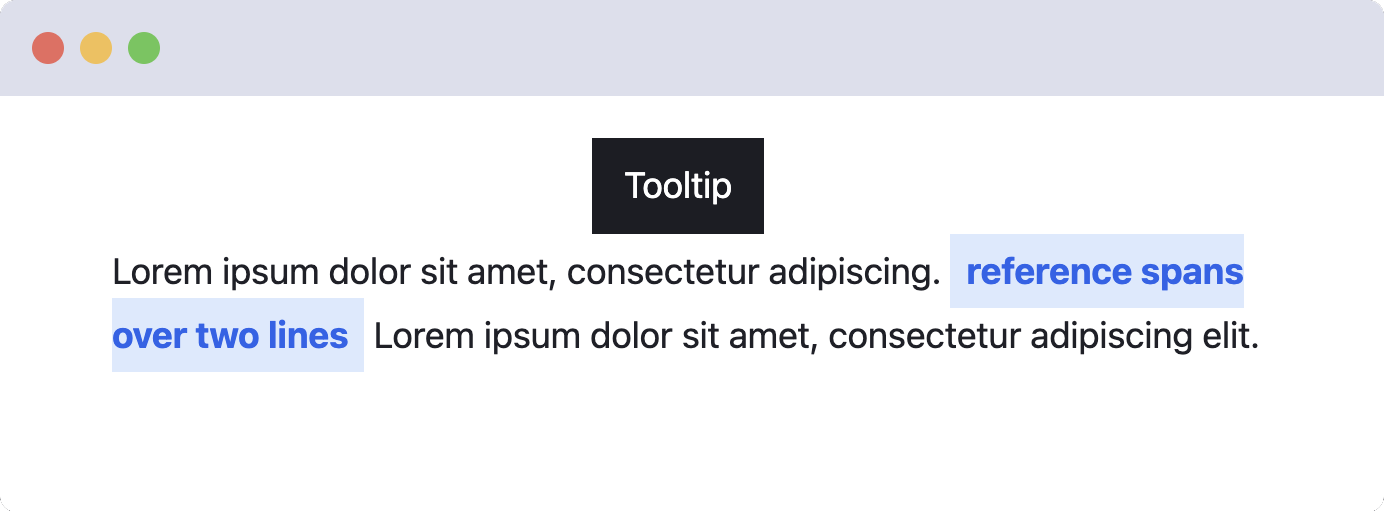The image size is (1384, 511).
Task: Click the highlighted "reference spans" text
Action: 1104,272
